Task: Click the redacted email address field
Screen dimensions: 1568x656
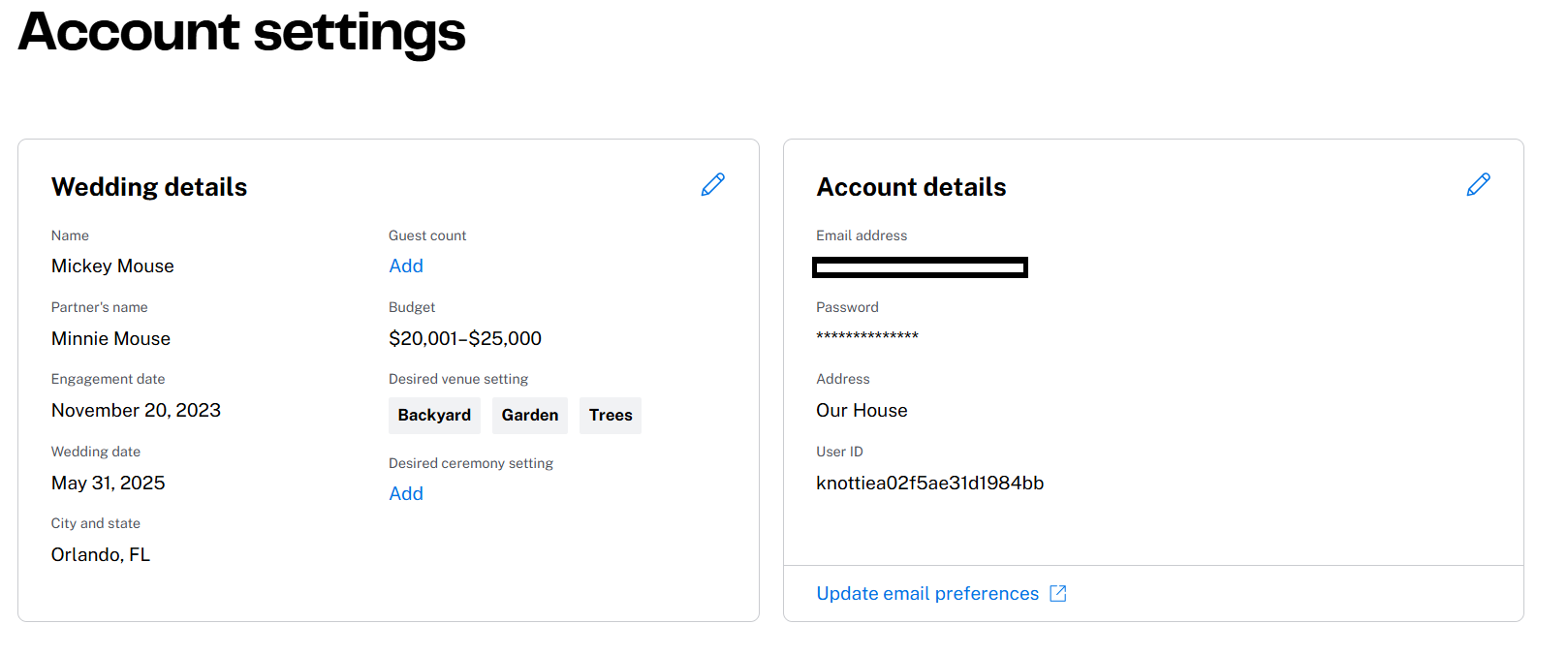Action: (920, 267)
